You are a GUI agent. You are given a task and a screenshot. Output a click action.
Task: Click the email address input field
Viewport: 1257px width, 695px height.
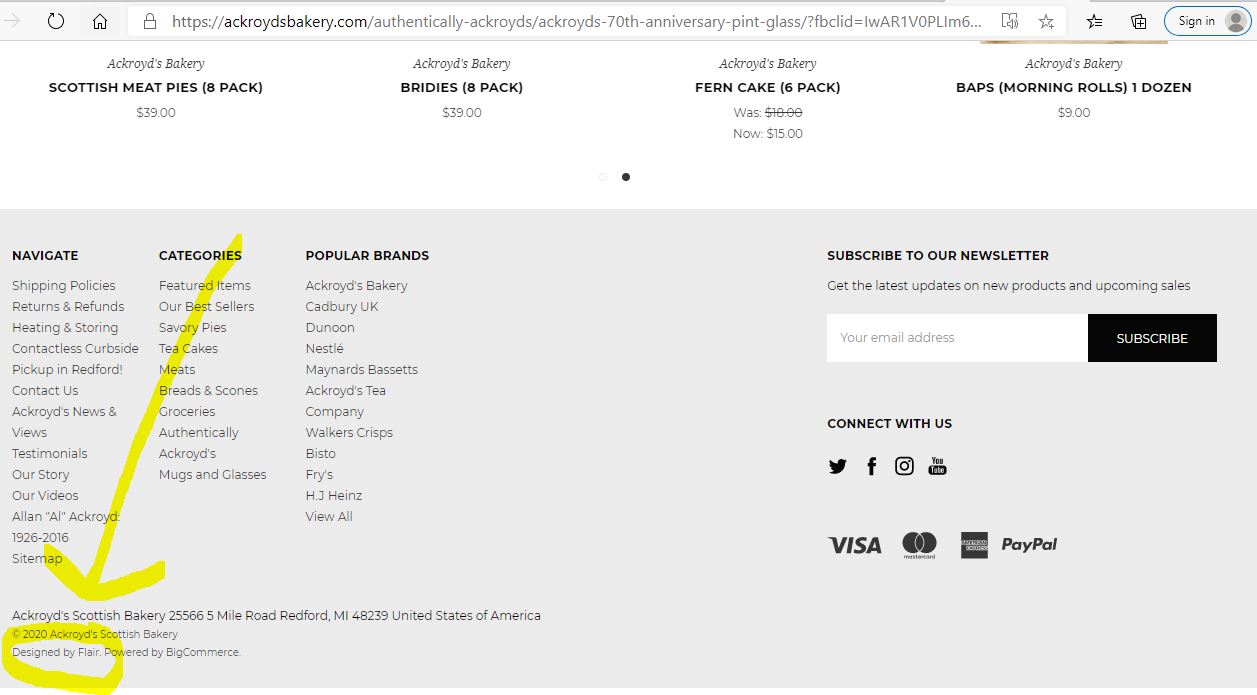coord(957,338)
